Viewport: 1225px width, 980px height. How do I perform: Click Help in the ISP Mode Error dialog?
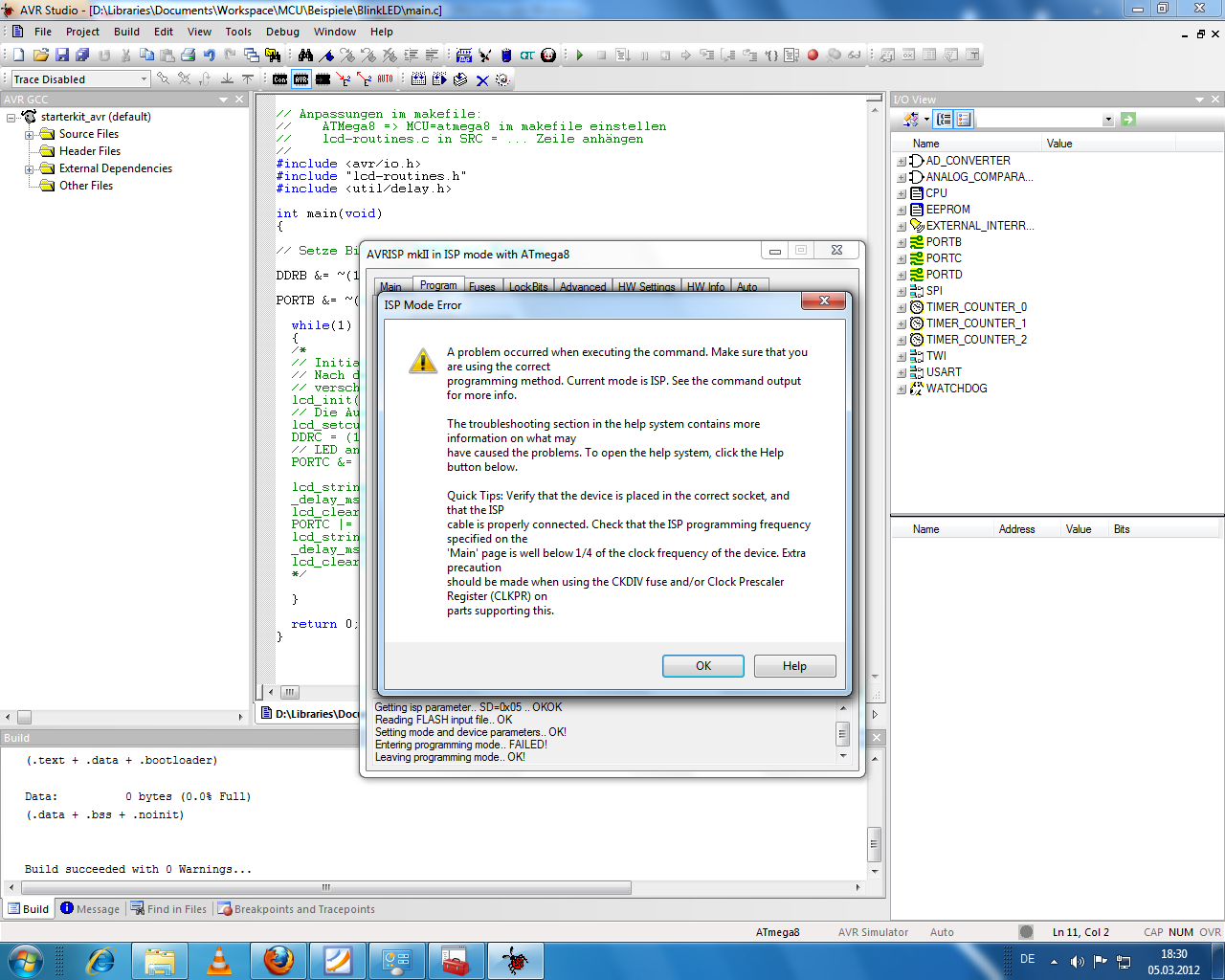point(794,666)
